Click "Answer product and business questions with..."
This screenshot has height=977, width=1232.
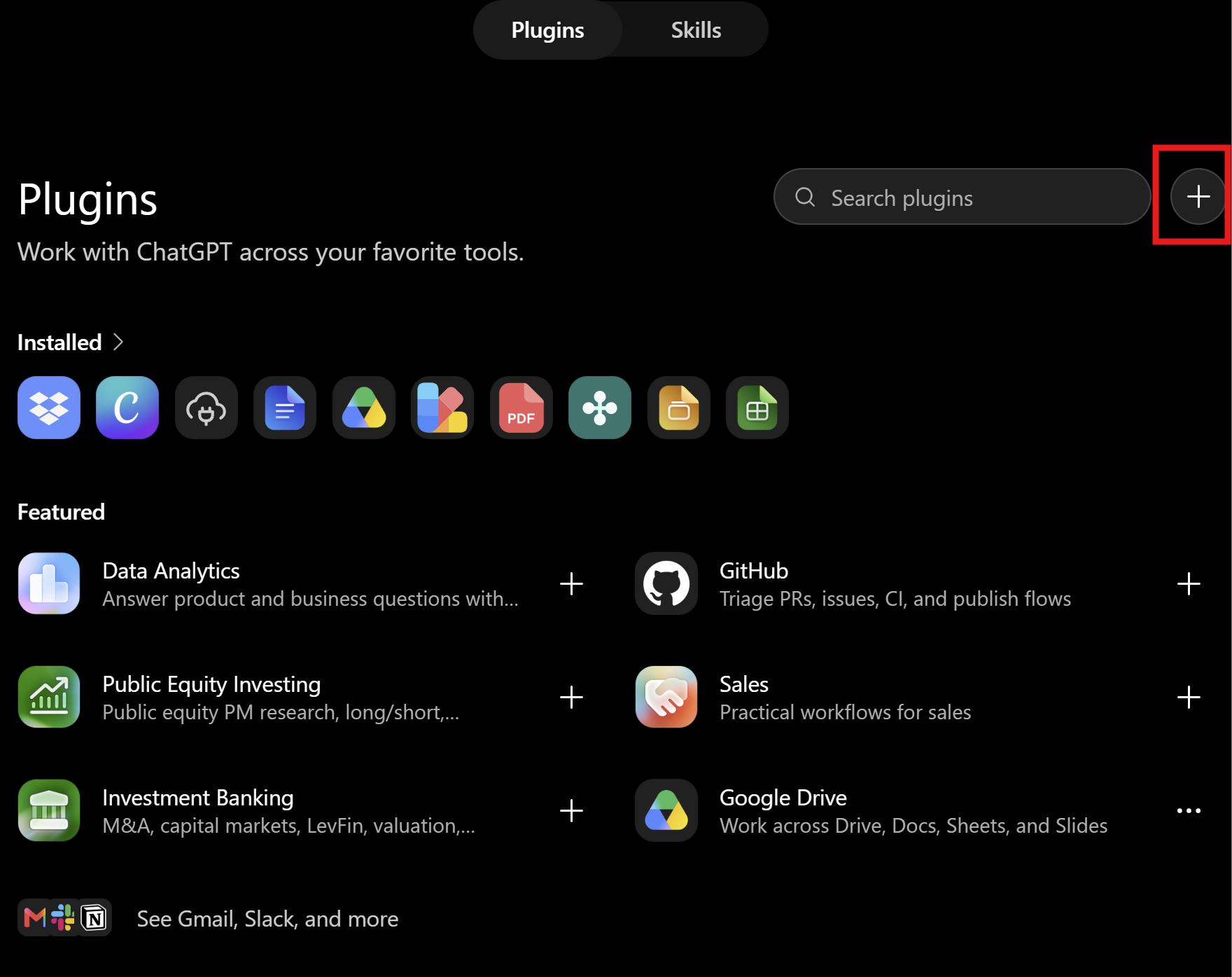311,599
